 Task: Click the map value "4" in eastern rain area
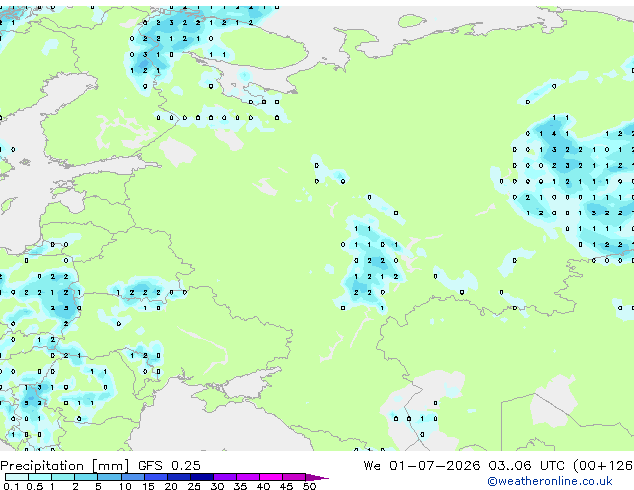[x=554, y=134]
